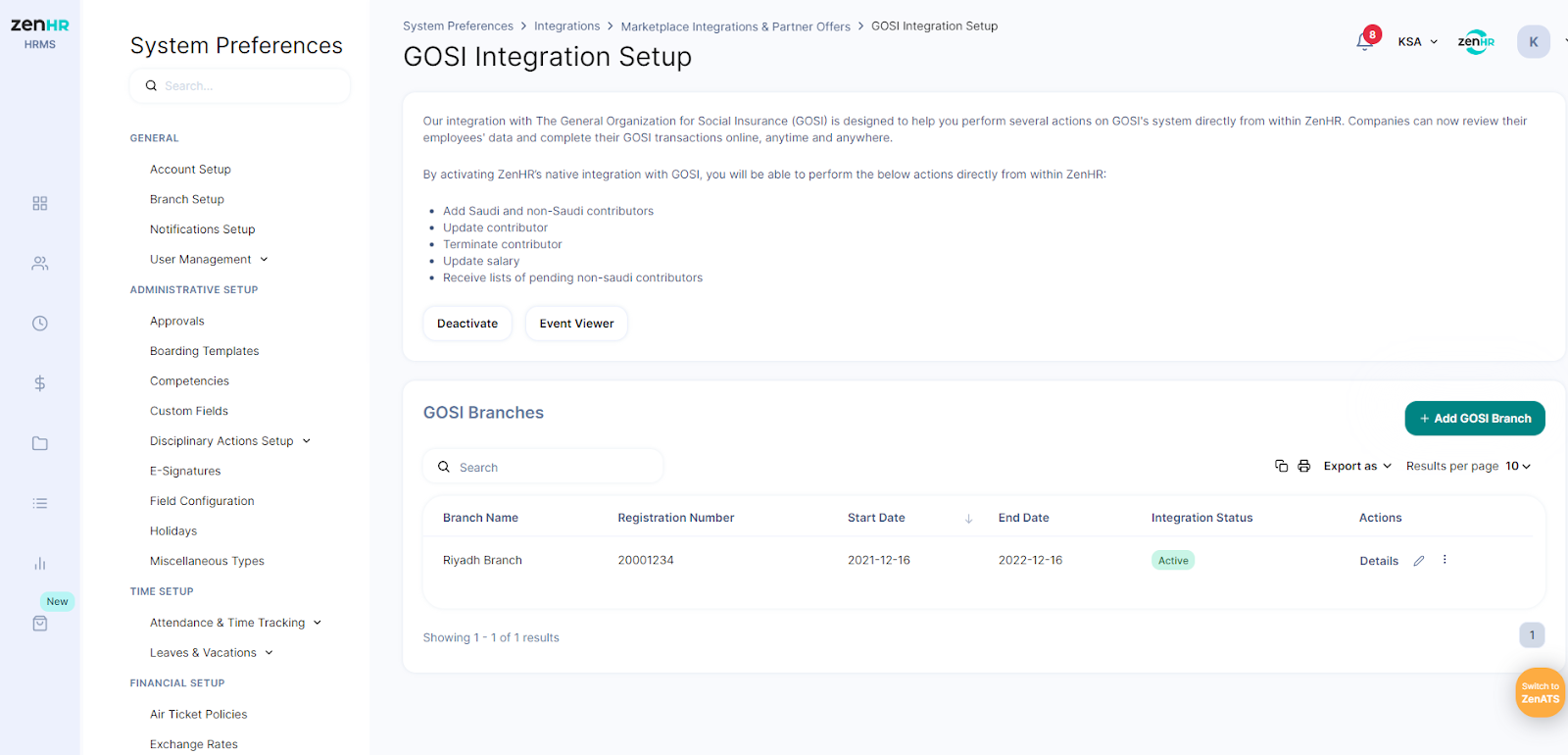Click the End Date column header

1023,518
